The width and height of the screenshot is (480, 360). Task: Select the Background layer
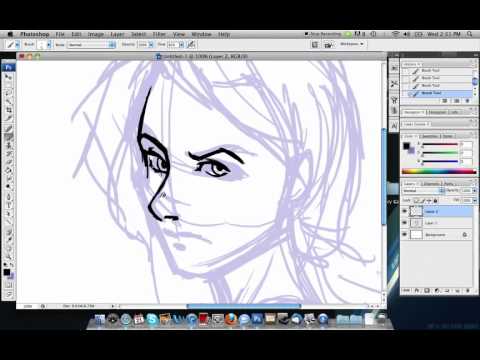click(x=437, y=235)
